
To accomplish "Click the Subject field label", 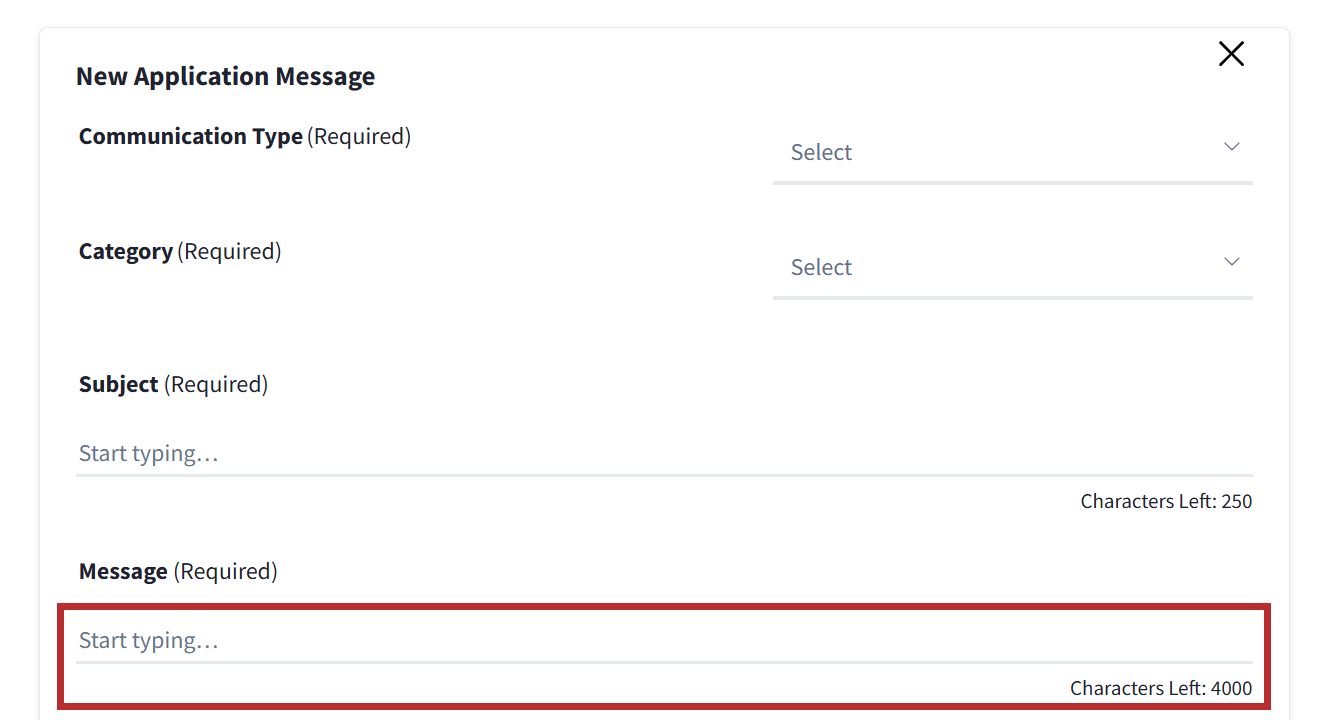I will click(x=119, y=385).
